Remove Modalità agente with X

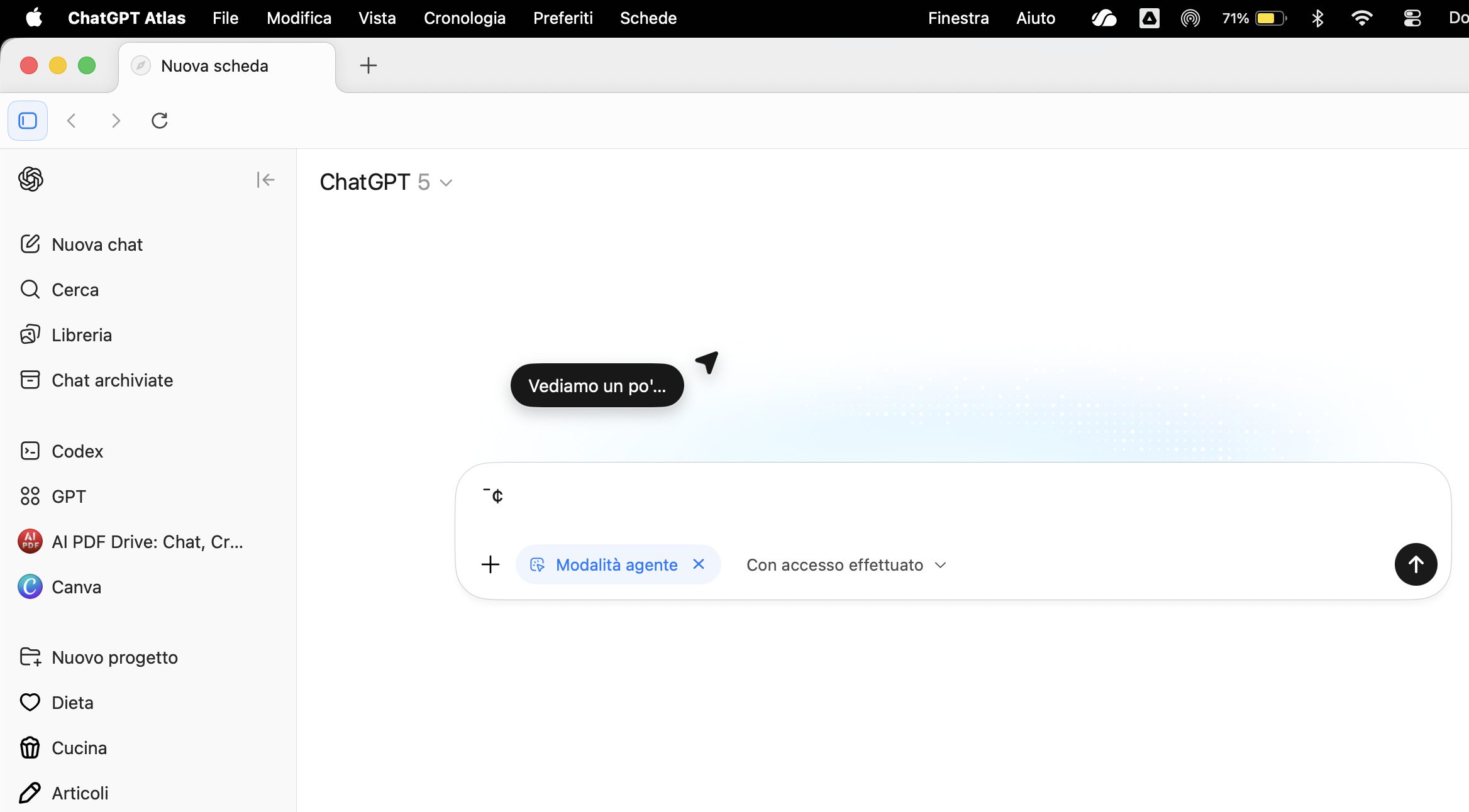click(x=698, y=564)
